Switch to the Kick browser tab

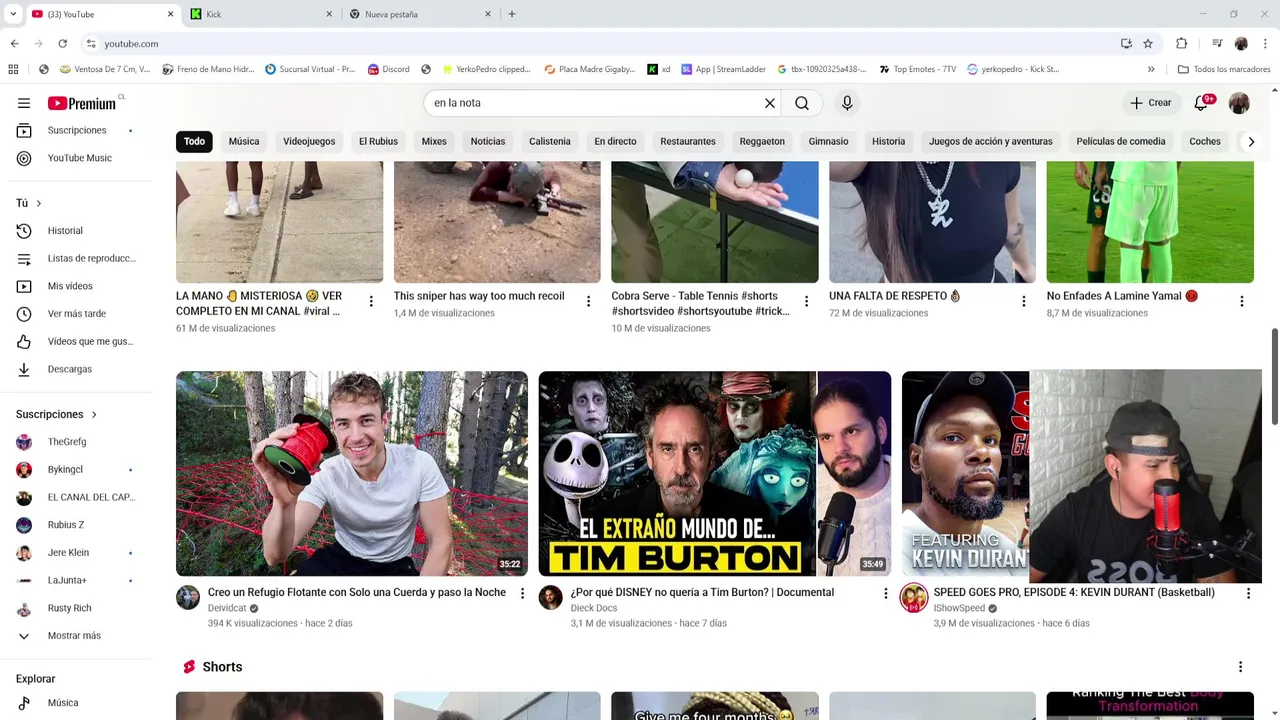[x=261, y=14]
